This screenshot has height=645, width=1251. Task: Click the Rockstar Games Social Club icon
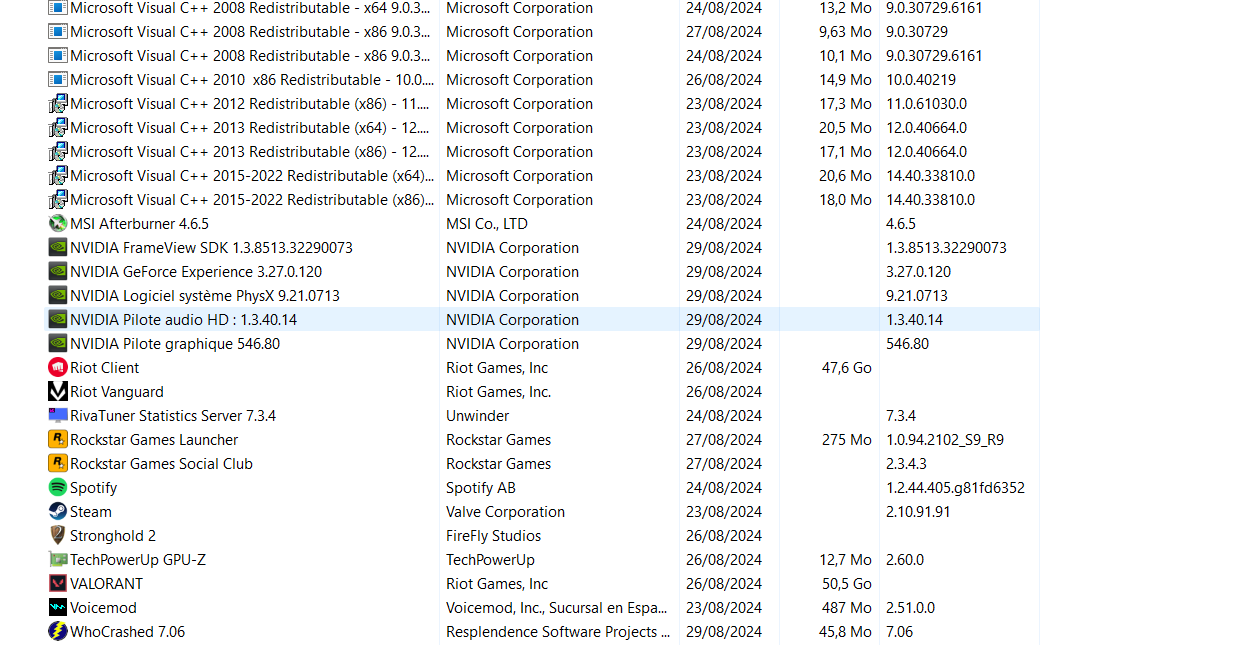(x=58, y=464)
